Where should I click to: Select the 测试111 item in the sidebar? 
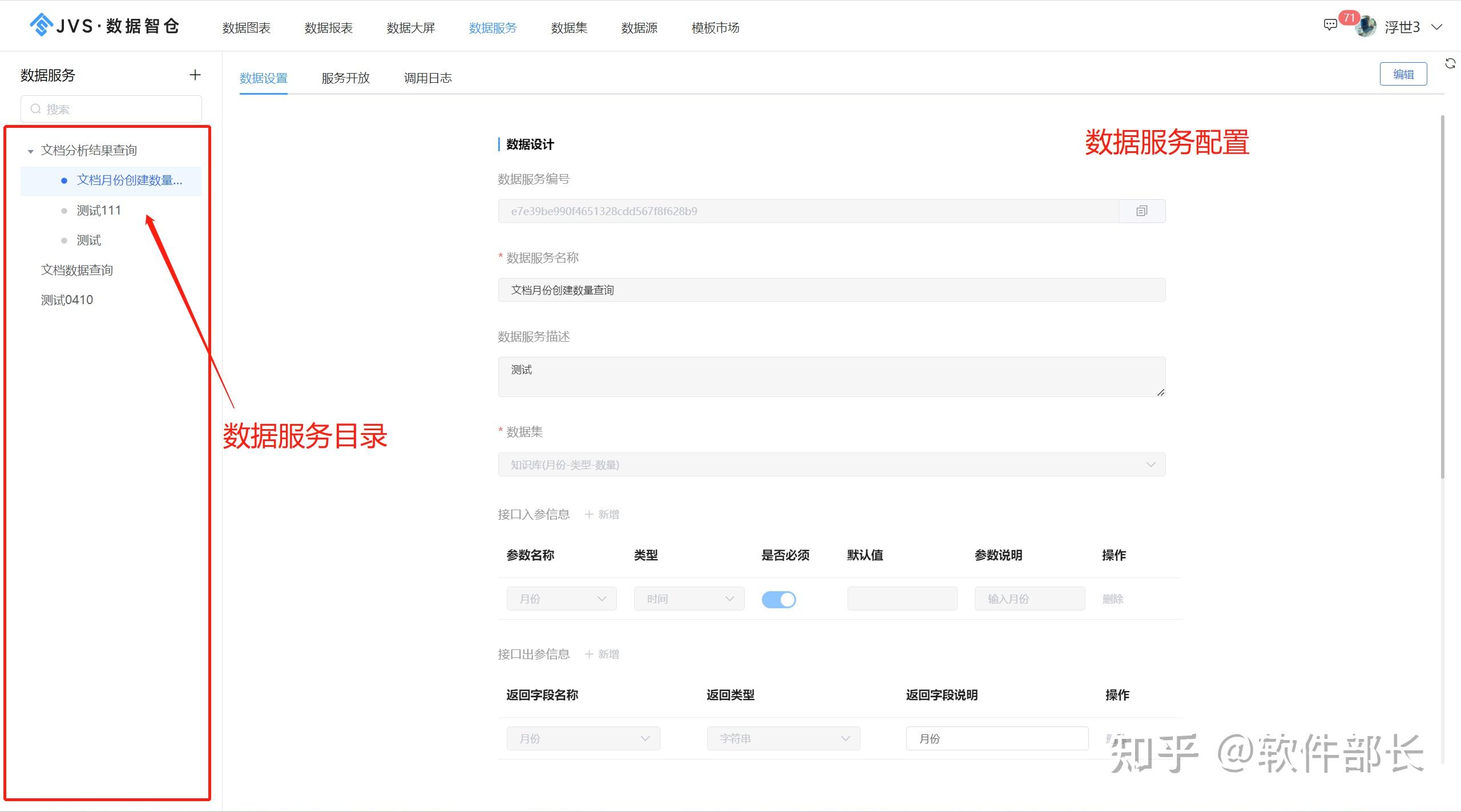98,210
